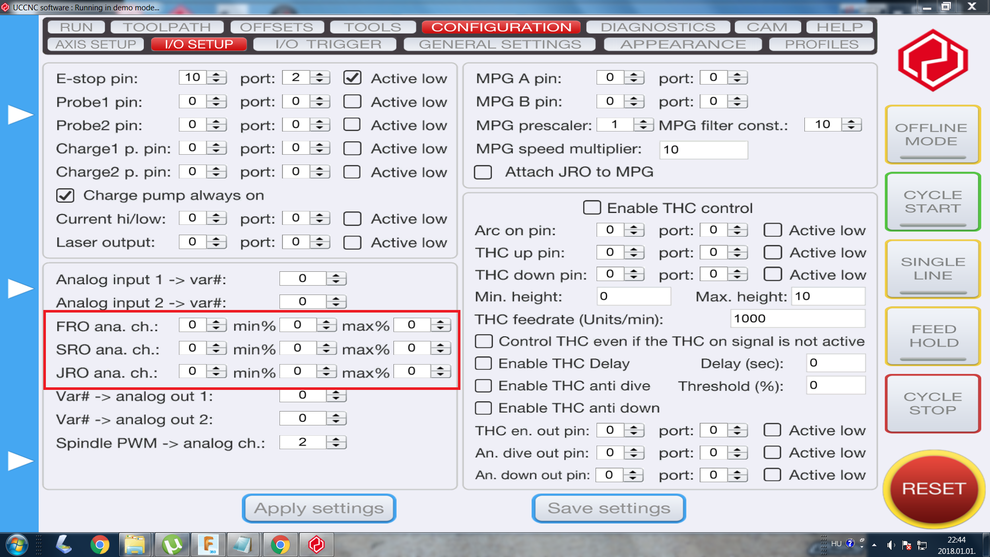This screenshot has width=990, height=557.
Task: Adjust MPG filter const. stepper
Action: pos(851,124)
